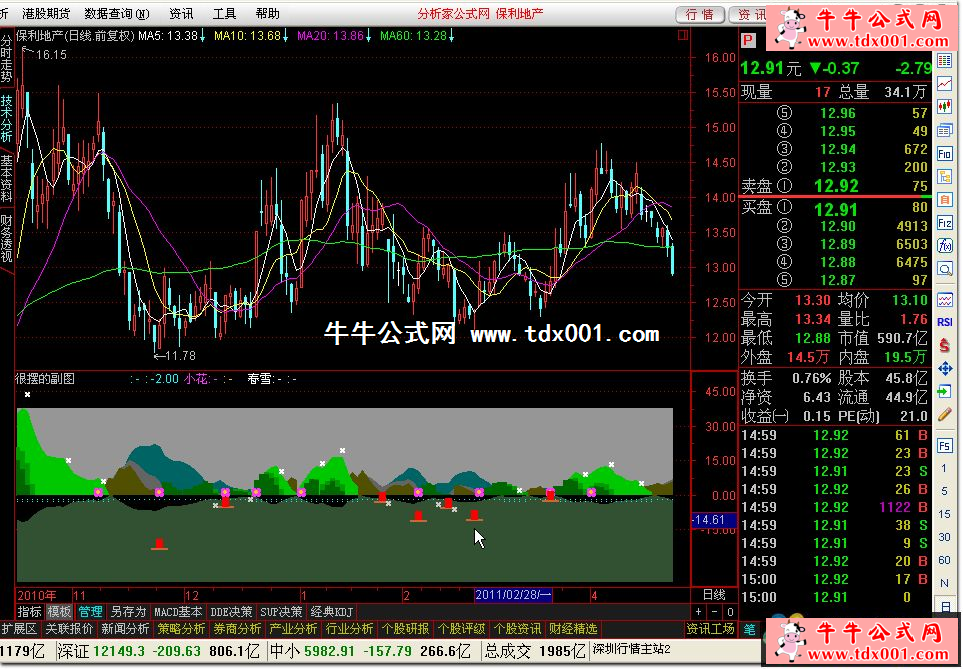This screenshot has width=963, height=669.
Task: Switch to 技术分析 side tab
Action: 7,119
